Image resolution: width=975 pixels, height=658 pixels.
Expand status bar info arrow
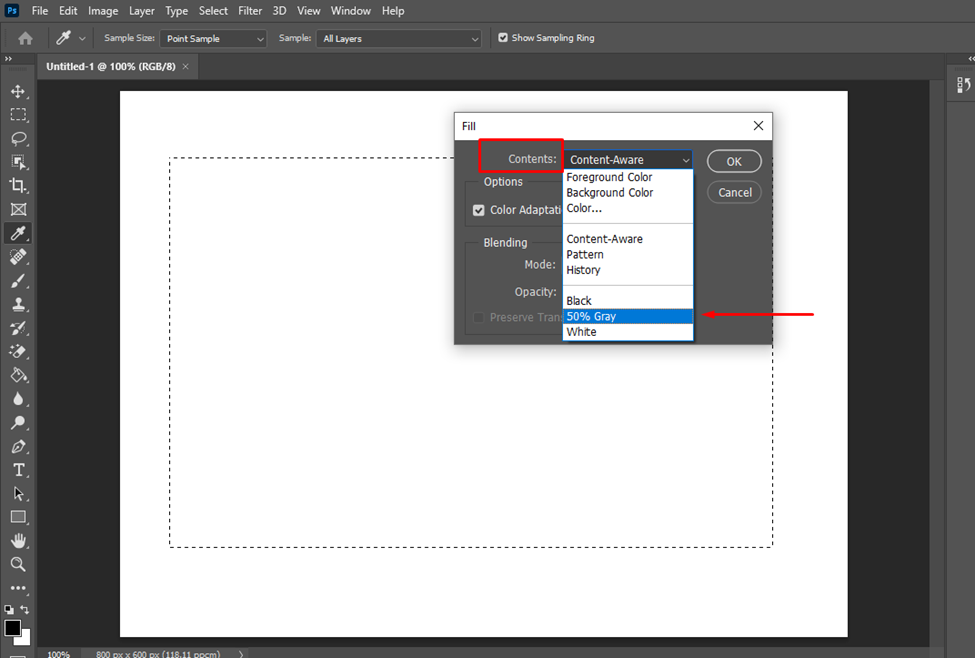(241, 654)
